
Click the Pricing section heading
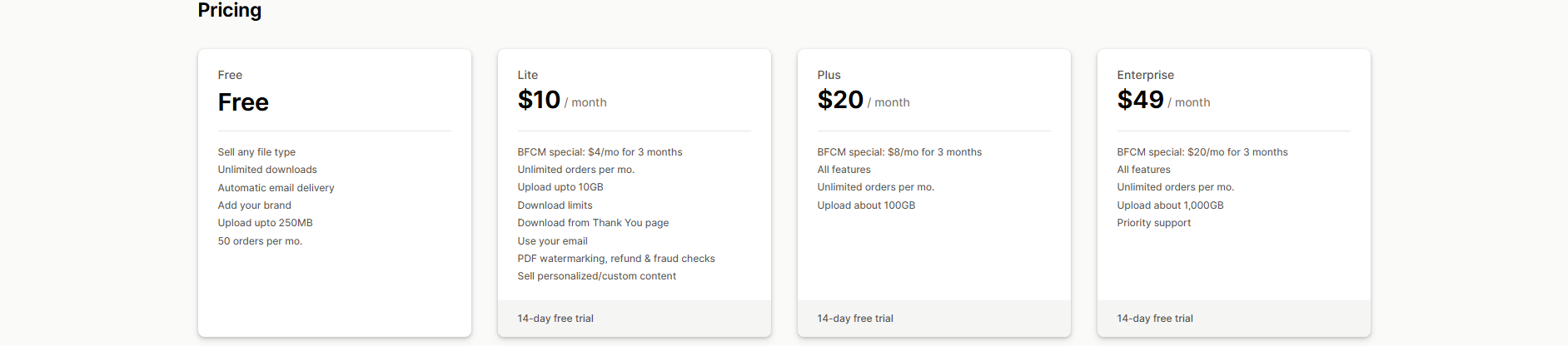point(230,10)
